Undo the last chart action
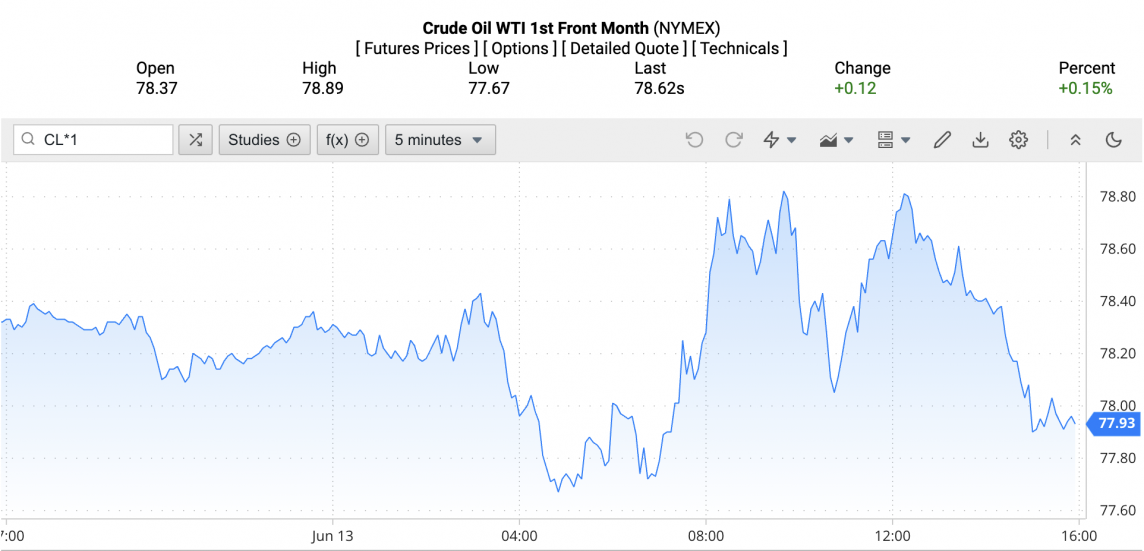The width and height of the screenshot is (1144, 551). (695, 140)
